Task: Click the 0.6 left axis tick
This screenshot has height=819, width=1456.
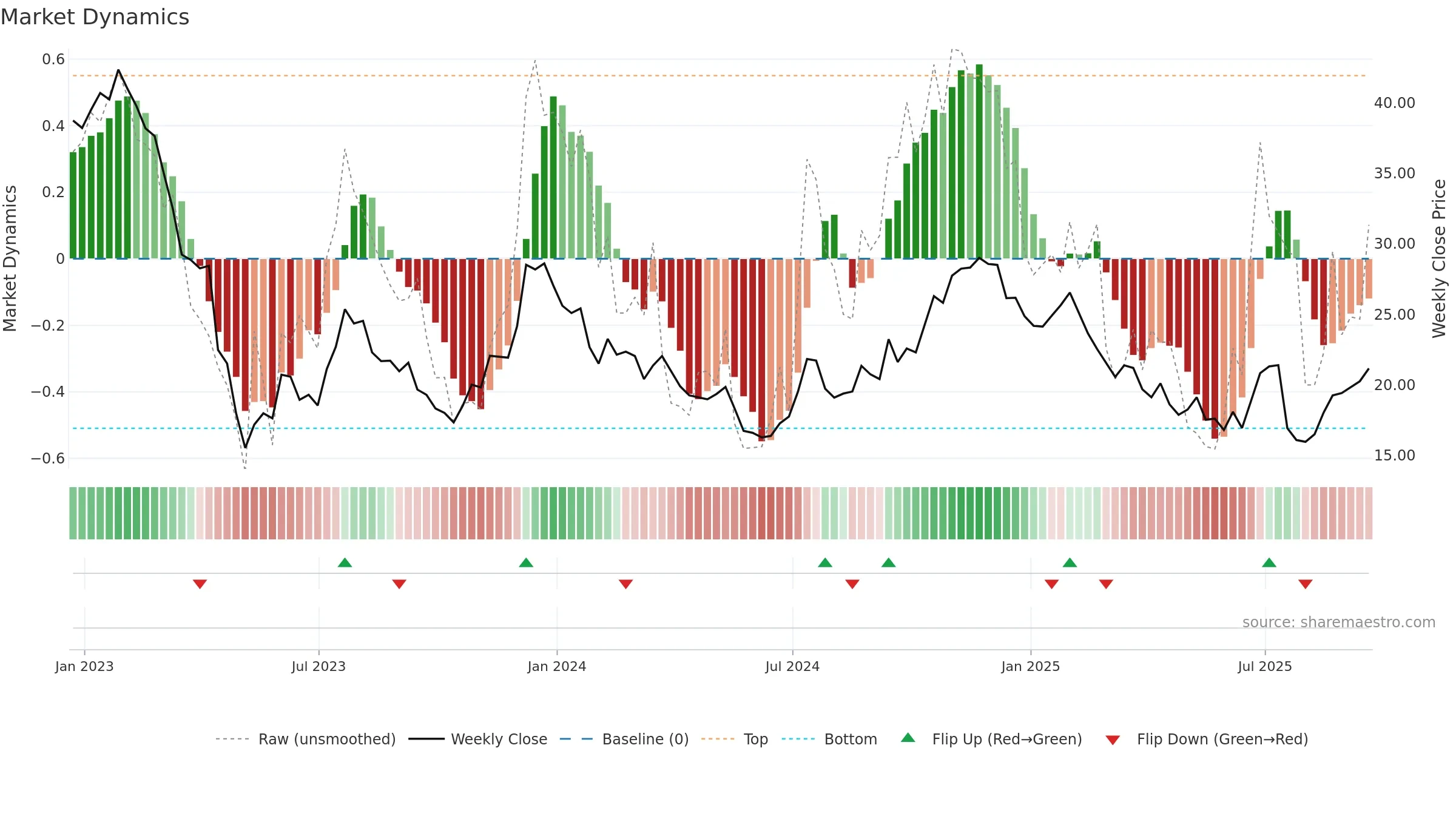Action: coord(53,59)
